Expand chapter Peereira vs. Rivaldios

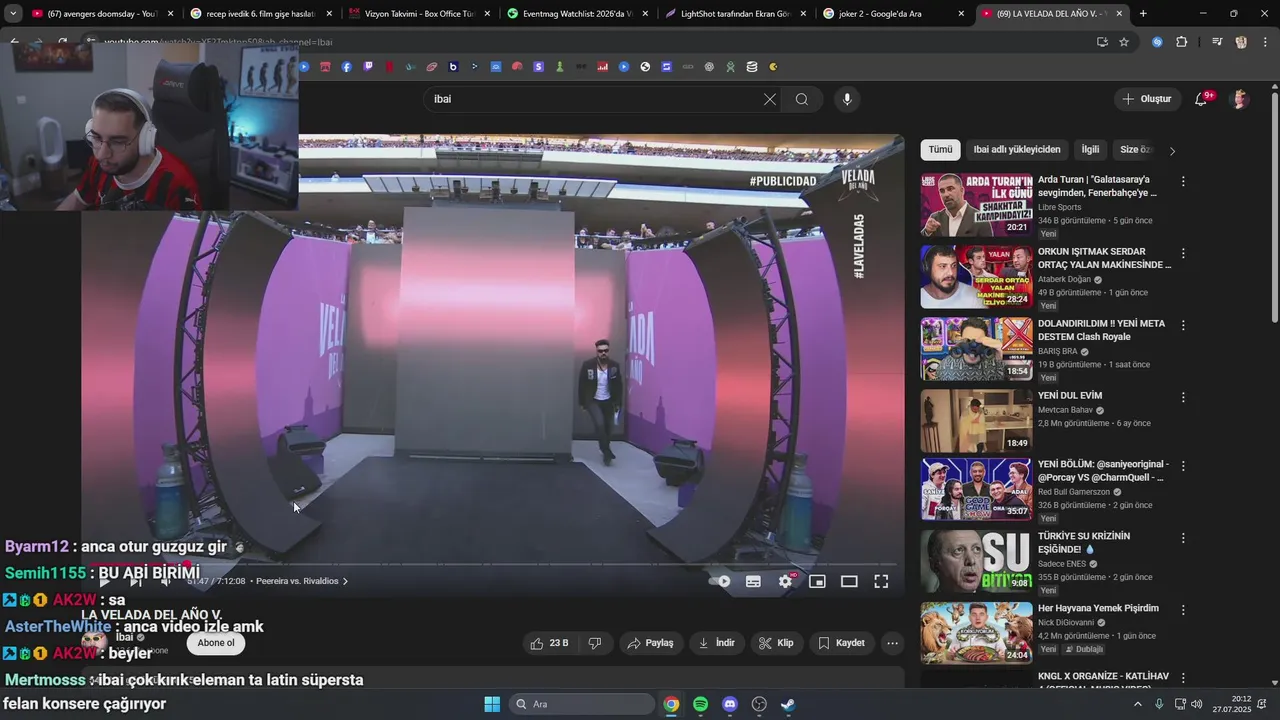click(302, 581)
